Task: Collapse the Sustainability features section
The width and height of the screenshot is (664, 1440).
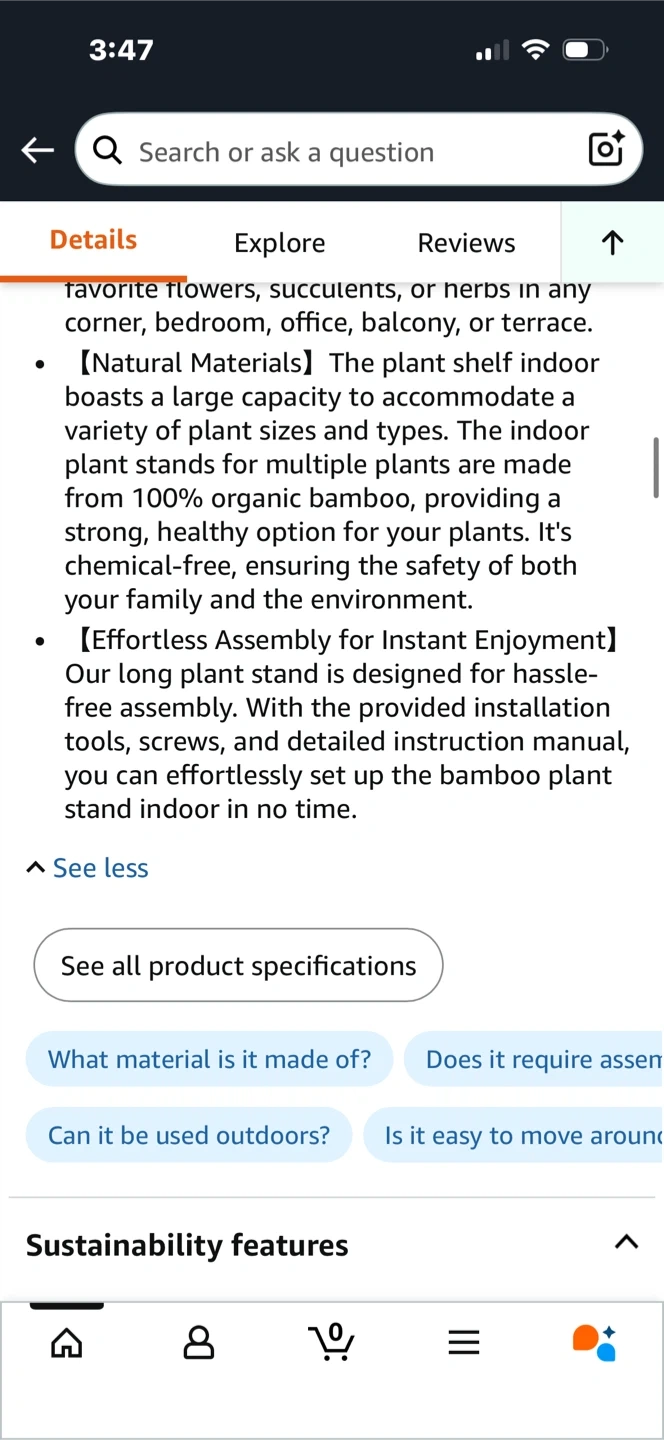Action: [626, 1242]
